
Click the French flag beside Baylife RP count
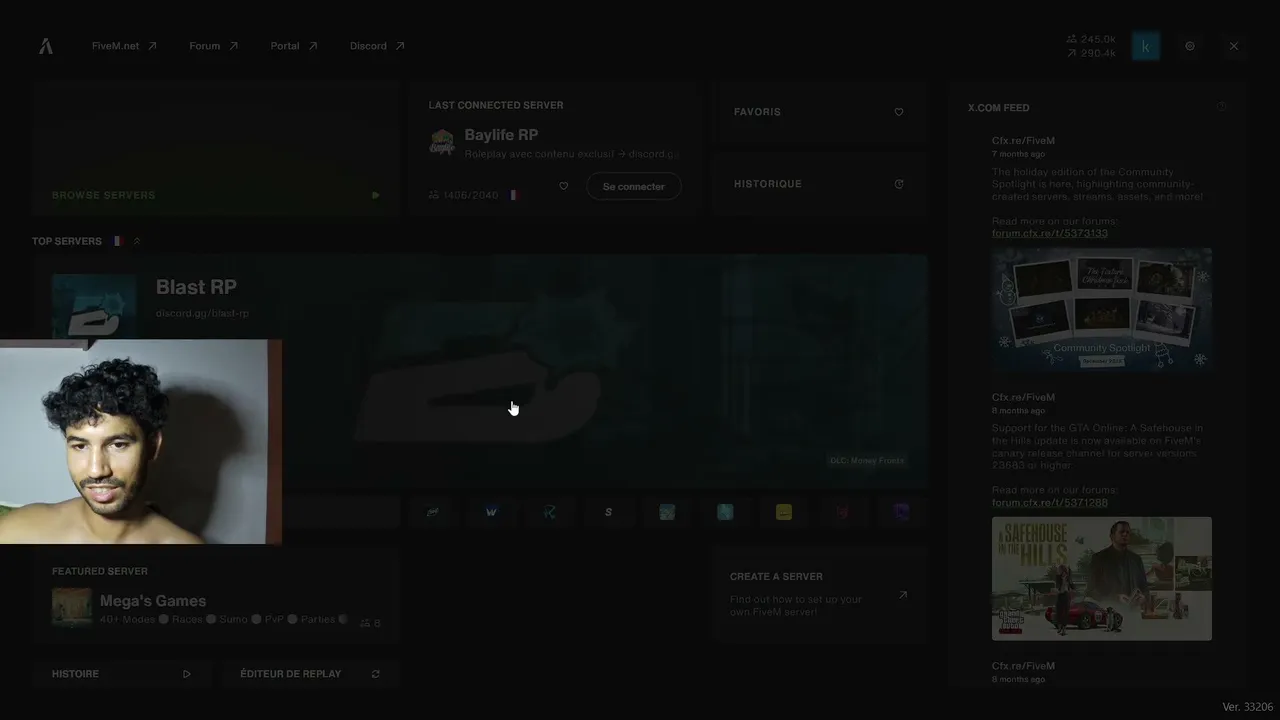[x=514, y=195]
